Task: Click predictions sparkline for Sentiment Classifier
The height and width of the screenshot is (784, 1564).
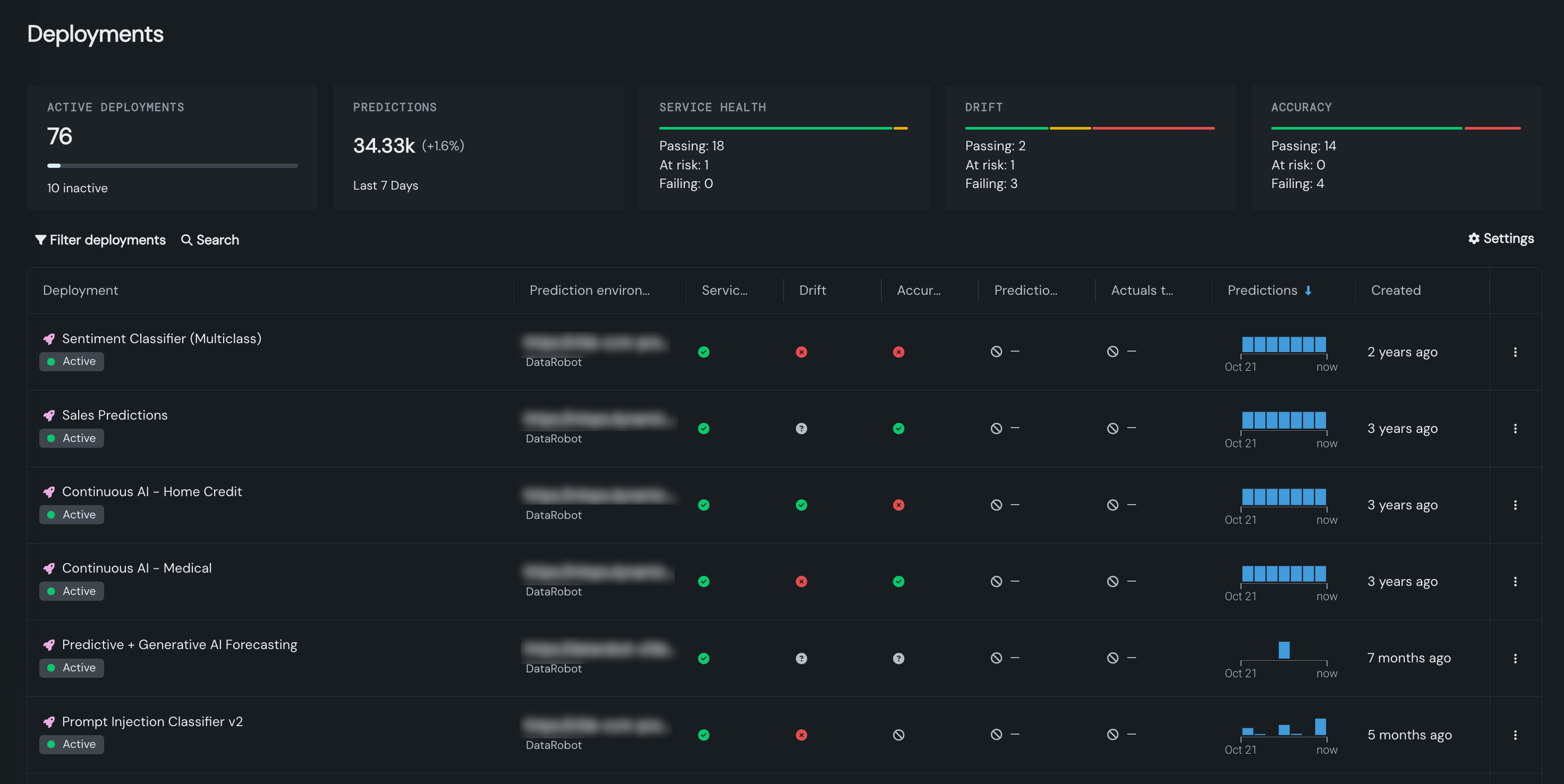Action: tap(1283, 345)
